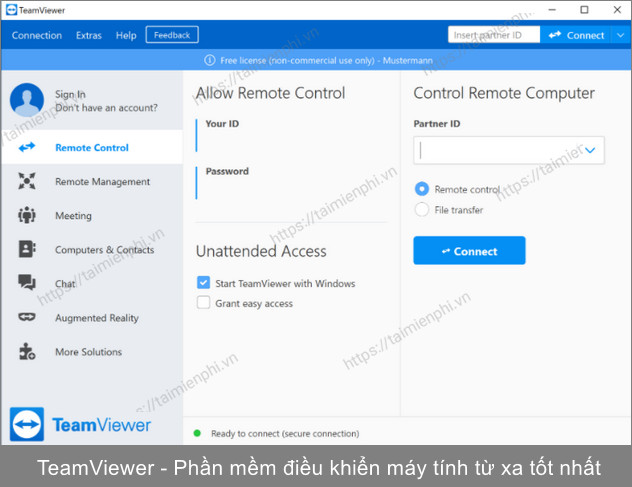Click the More Solutions puzzle icon

tap(27, 351)
